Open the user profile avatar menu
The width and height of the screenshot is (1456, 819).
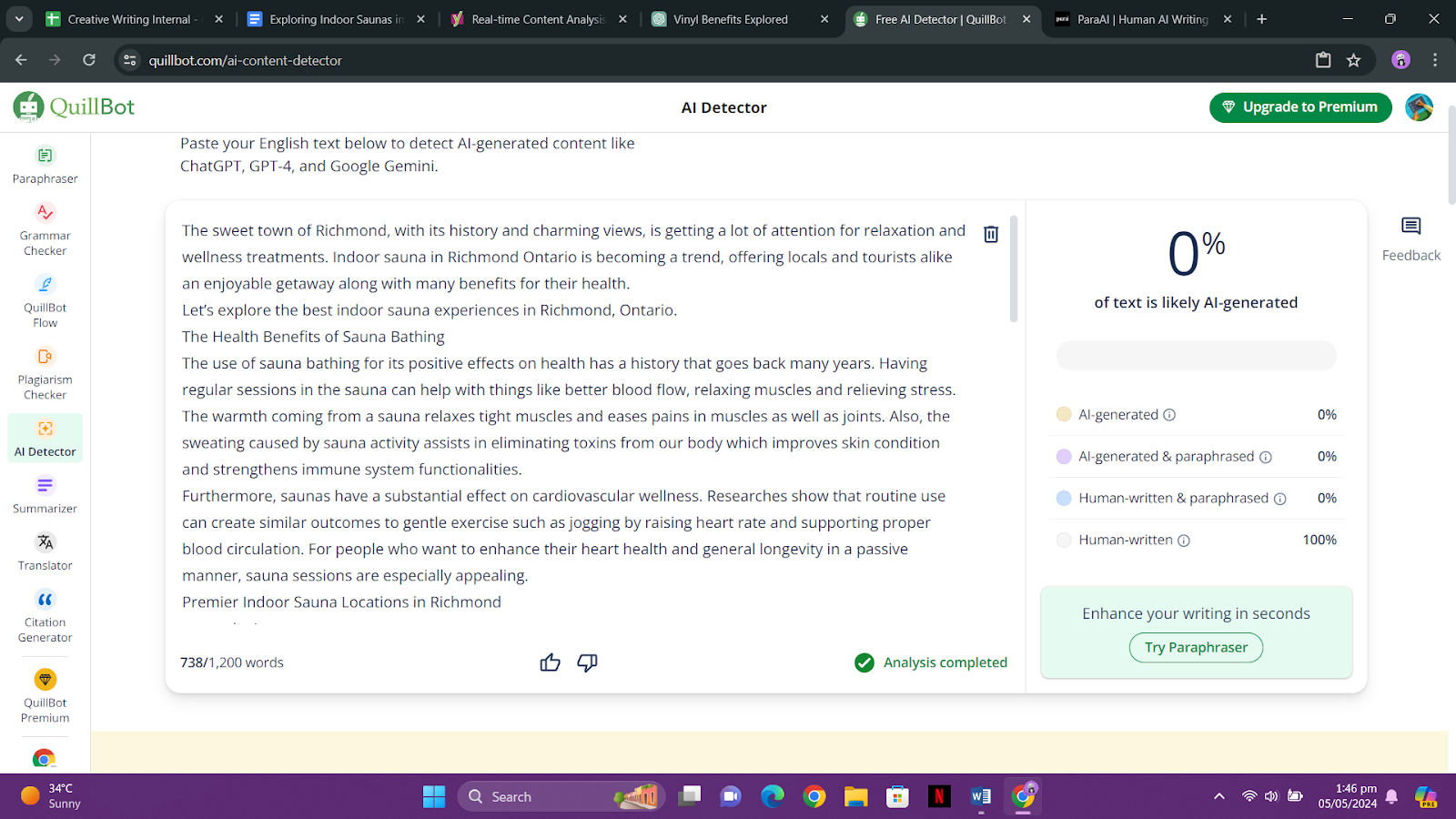pos(1419,107)
